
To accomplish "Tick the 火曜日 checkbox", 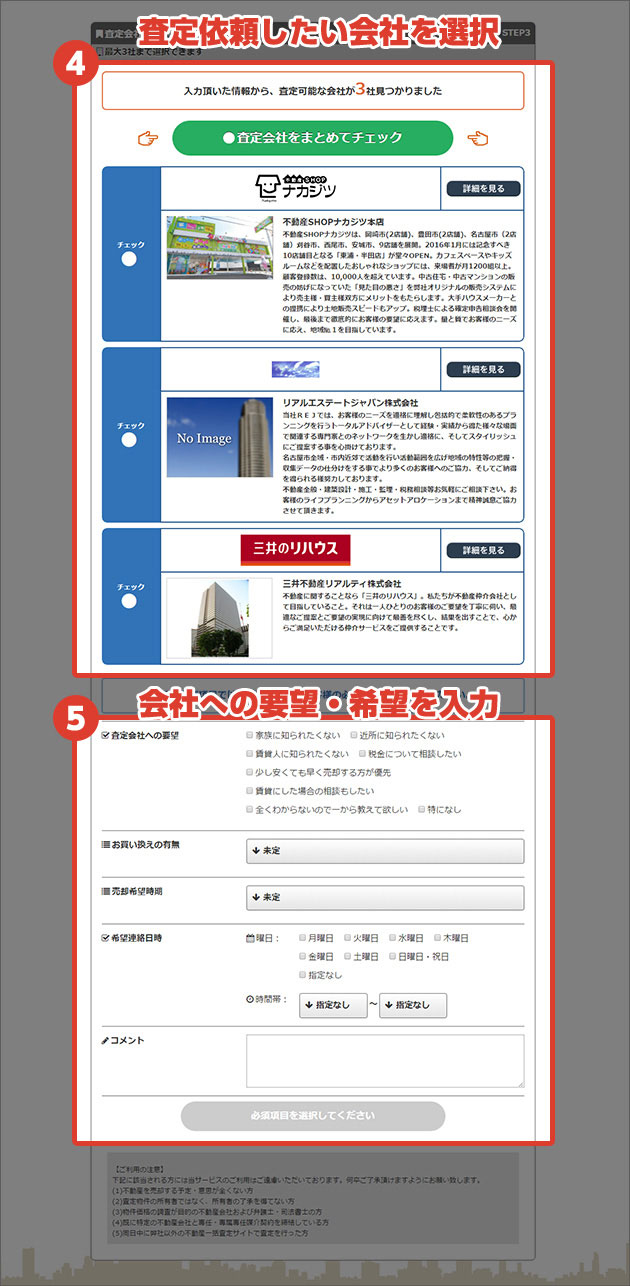I will point(348,938).
